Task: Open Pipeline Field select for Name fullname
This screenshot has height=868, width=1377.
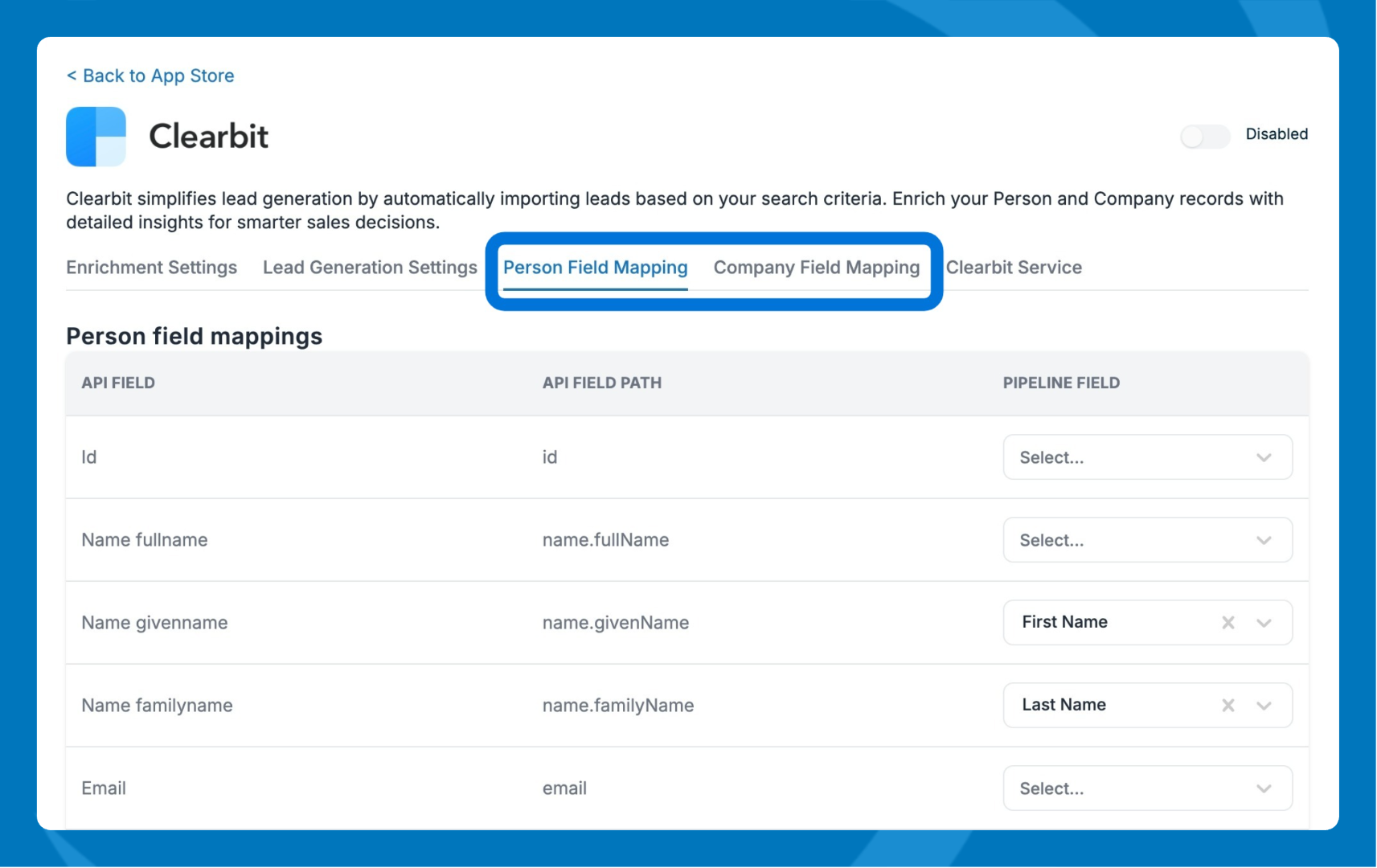Action: click(x=1125, y=541)
